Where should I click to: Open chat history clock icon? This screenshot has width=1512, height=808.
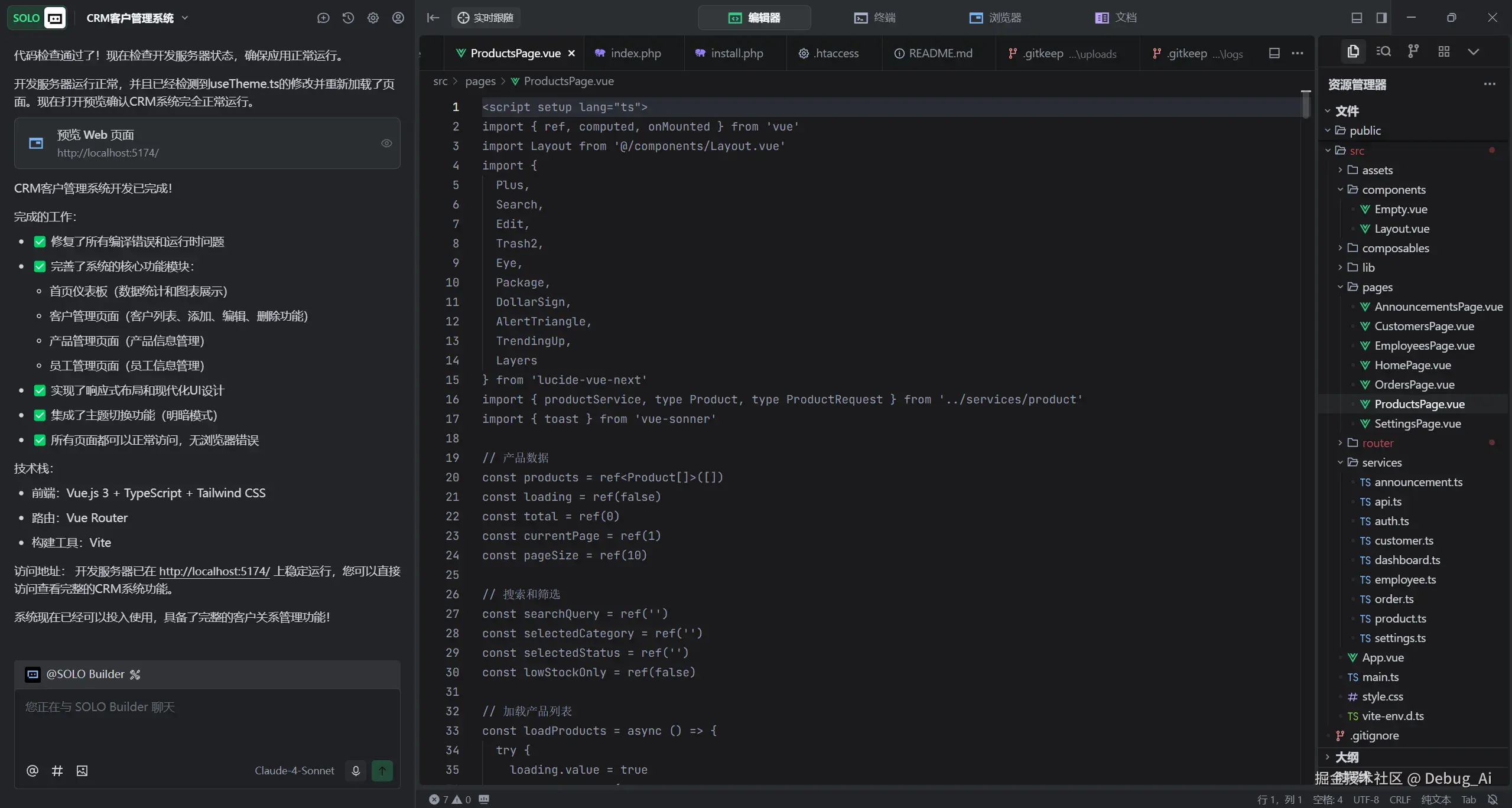pos(348,18)
